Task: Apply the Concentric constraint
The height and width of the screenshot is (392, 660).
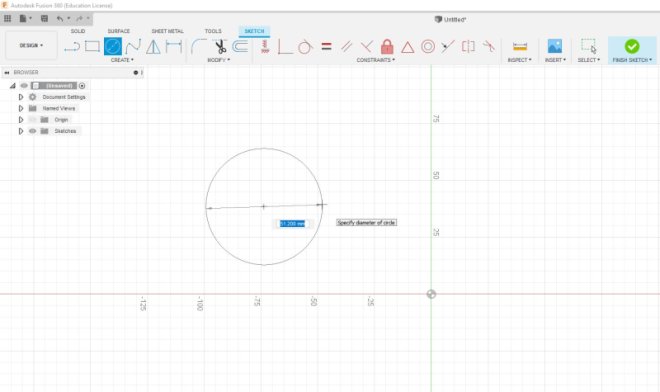Action: point(428,46)
